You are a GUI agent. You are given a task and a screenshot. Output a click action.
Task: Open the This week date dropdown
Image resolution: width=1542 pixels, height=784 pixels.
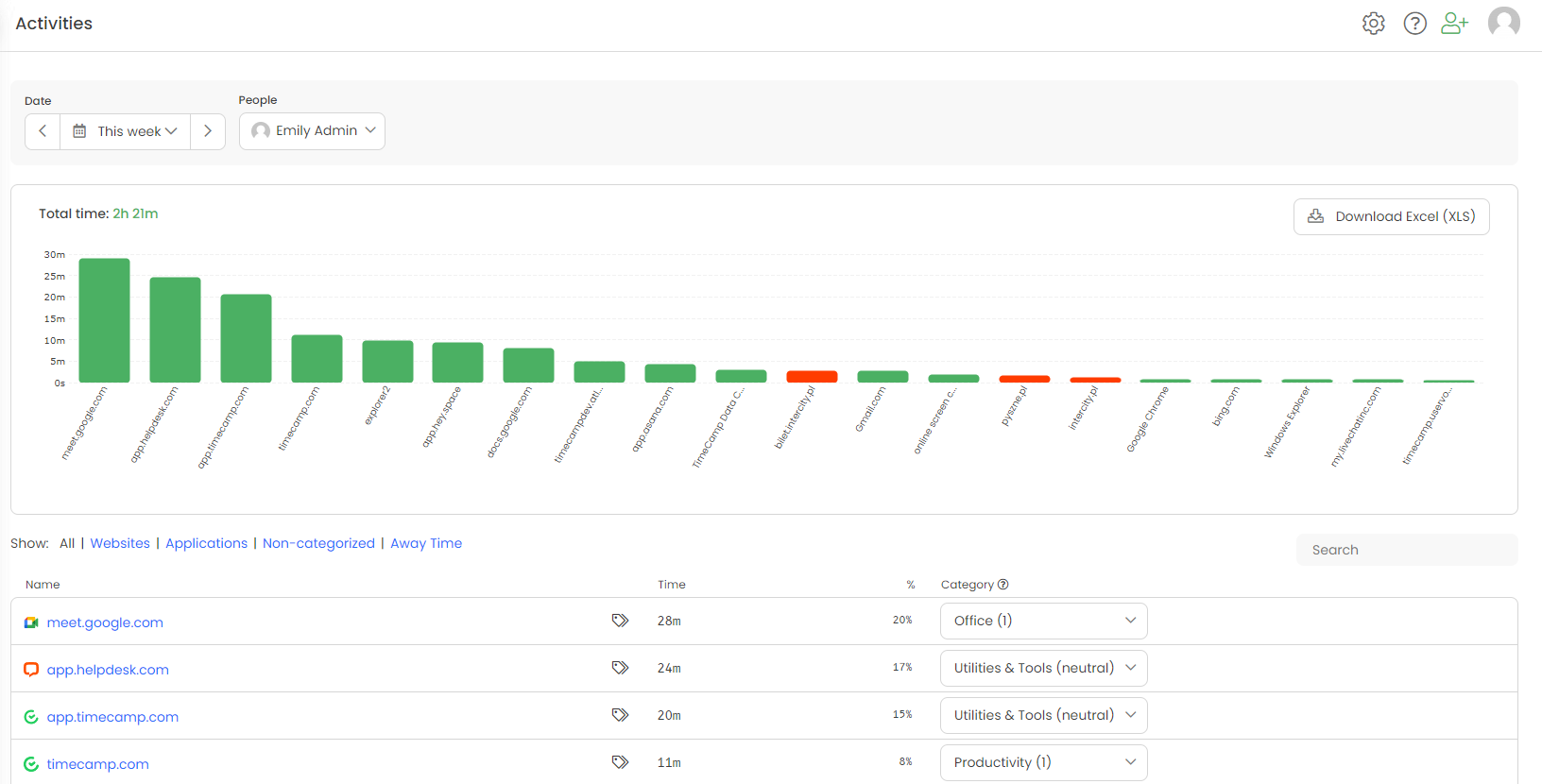pos(126,131)
